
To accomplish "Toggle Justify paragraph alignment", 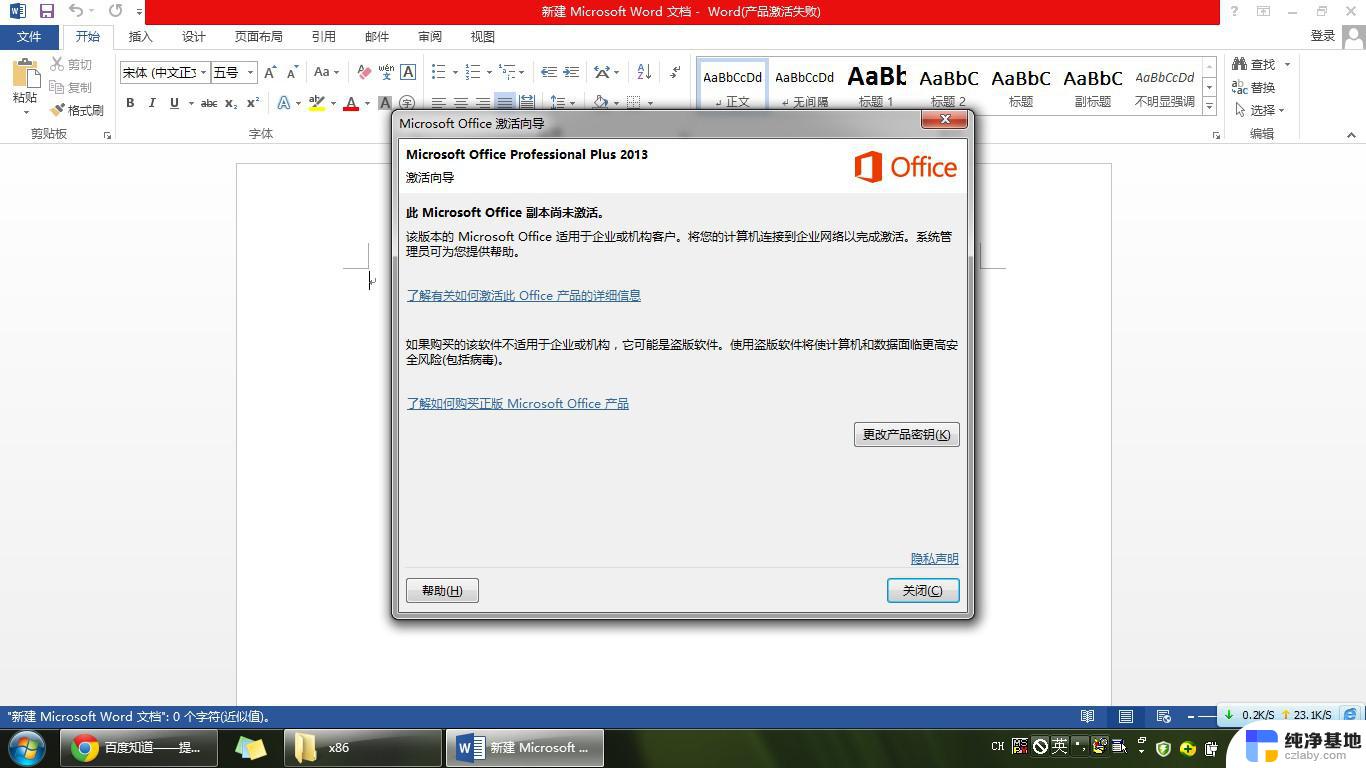I will point(504,103).
